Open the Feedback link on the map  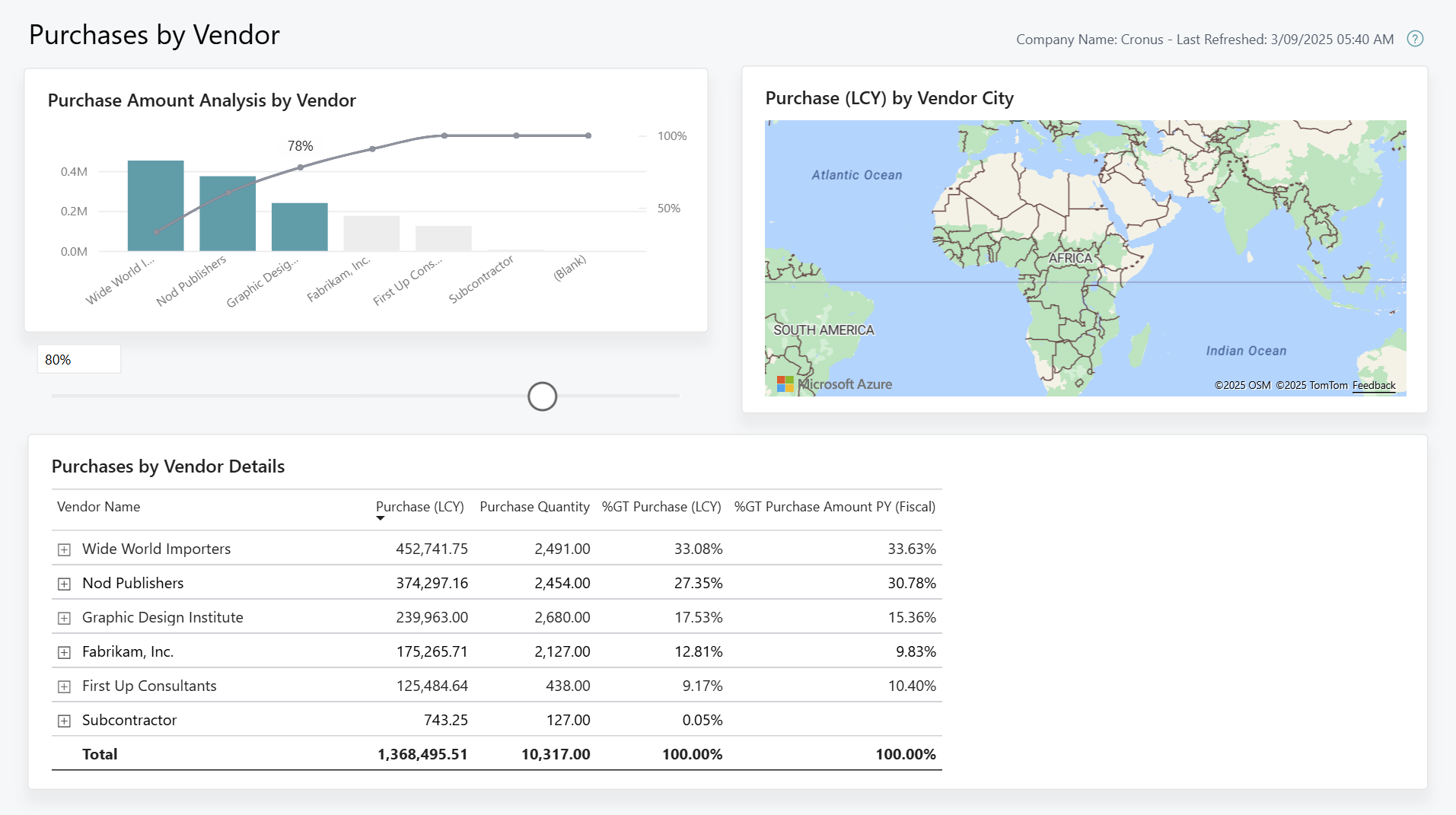click(x=1374, y=385)
